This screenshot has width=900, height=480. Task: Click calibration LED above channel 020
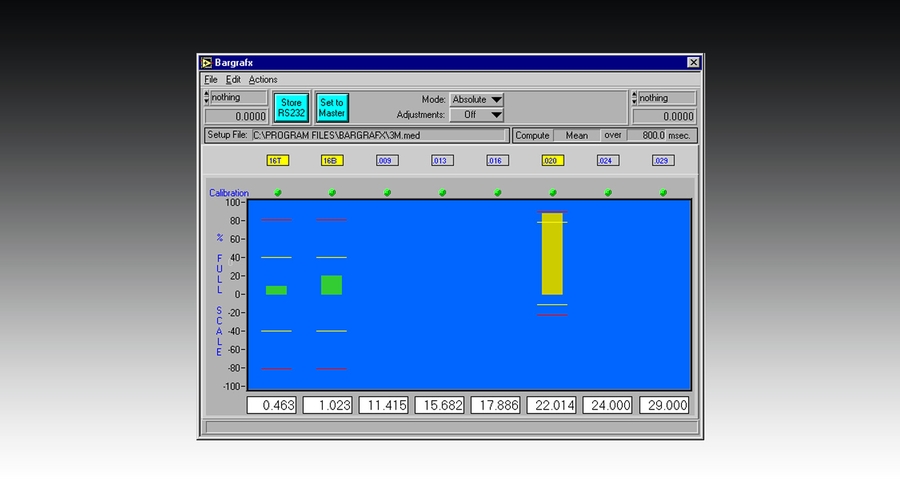(x=552, y=192)
